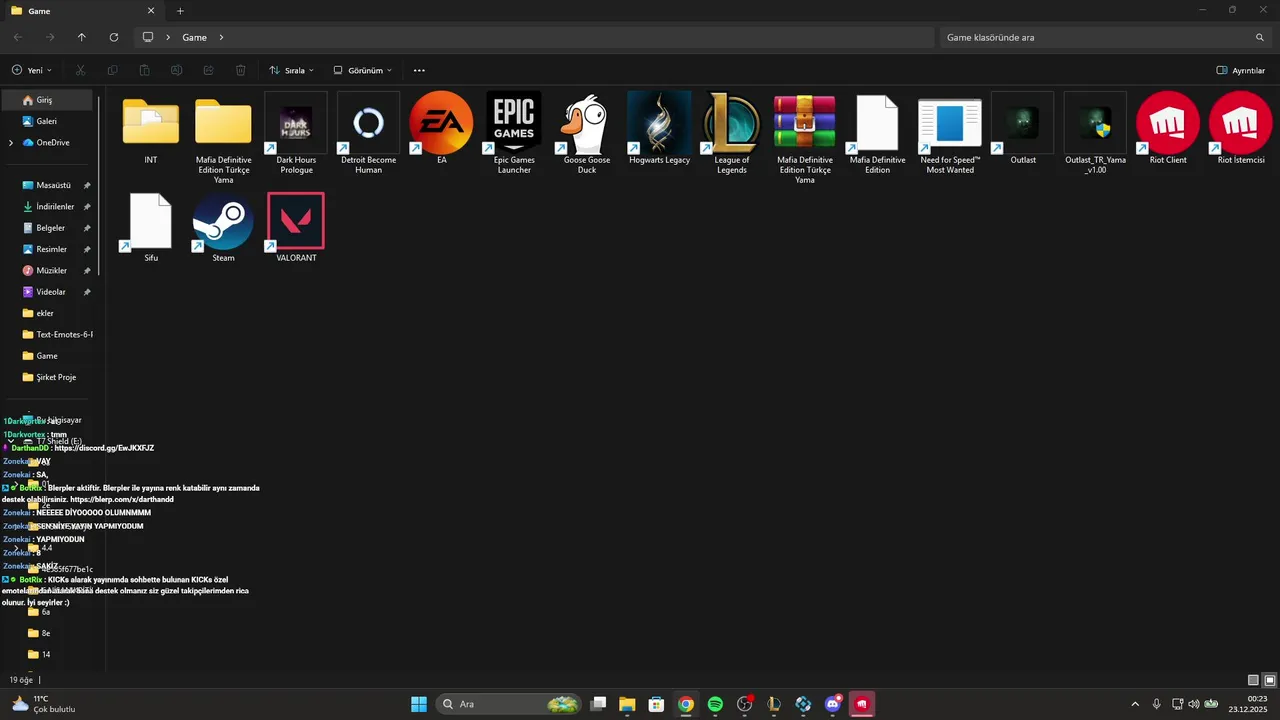This screenshot has width=1280, height=720.
Task: Click the Game klasöründe ara search field
Action: coord(1106,37)
